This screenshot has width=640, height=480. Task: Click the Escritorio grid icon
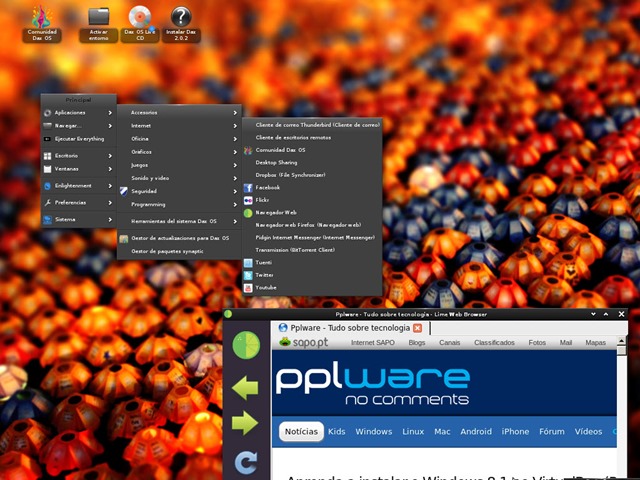48,156
